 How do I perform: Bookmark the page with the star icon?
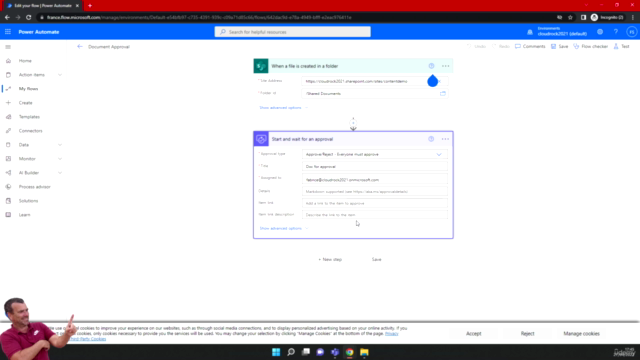tap(570, 17)
